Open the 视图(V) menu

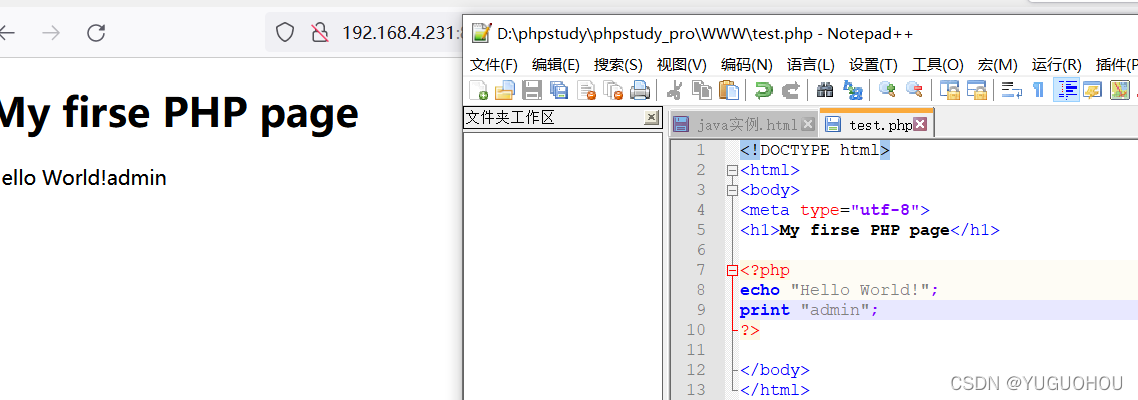point(681,65)
